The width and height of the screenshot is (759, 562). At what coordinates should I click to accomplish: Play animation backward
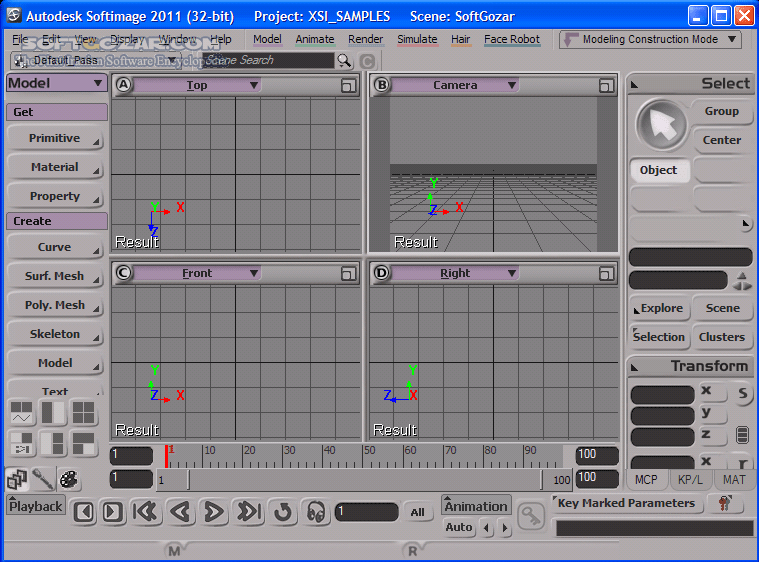tap(180, 512)
